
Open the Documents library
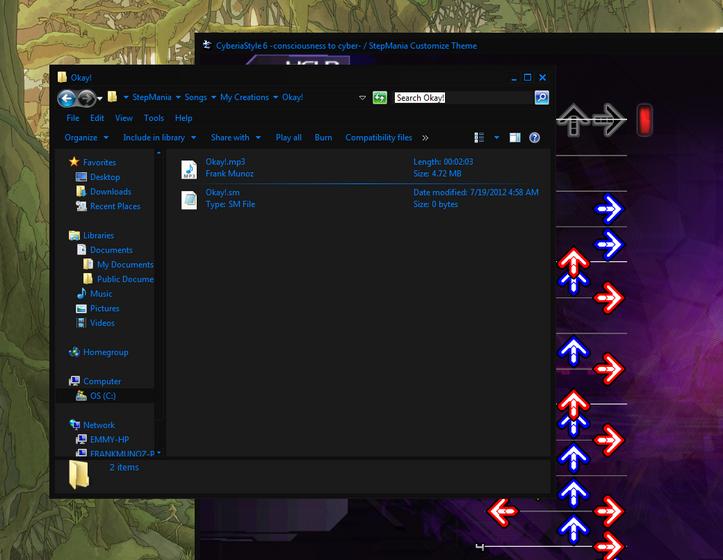coord(112,250)
